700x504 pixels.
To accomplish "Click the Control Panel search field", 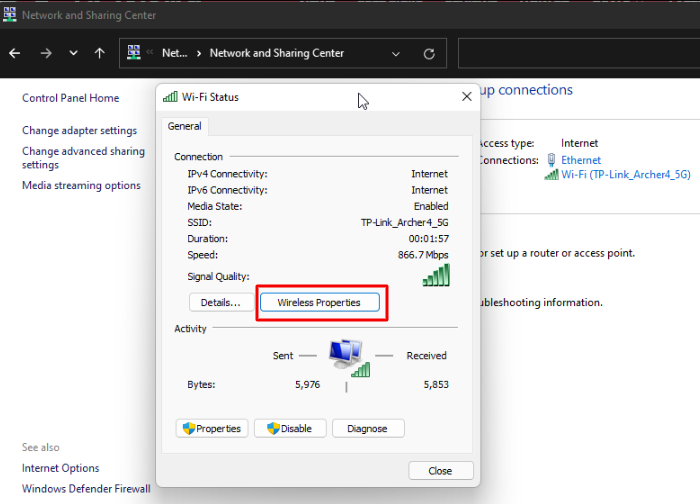I will click(579, 53).
